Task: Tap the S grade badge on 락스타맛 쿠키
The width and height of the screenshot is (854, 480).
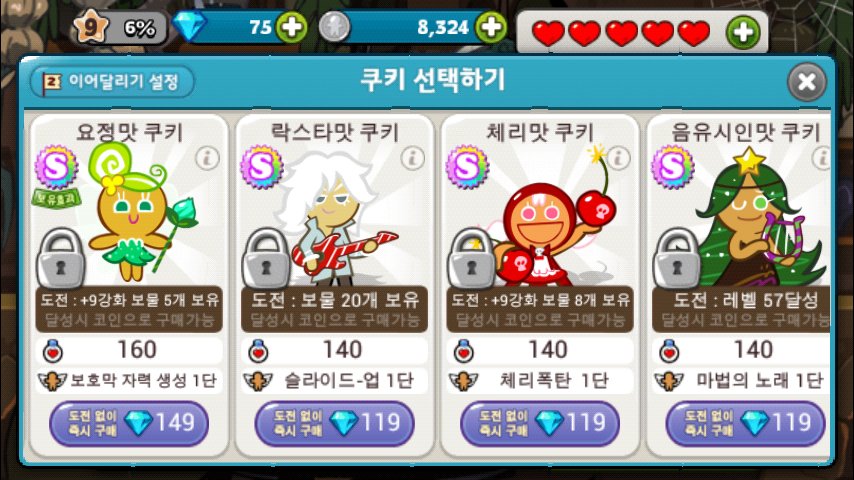Action: [x=261, y=167]
